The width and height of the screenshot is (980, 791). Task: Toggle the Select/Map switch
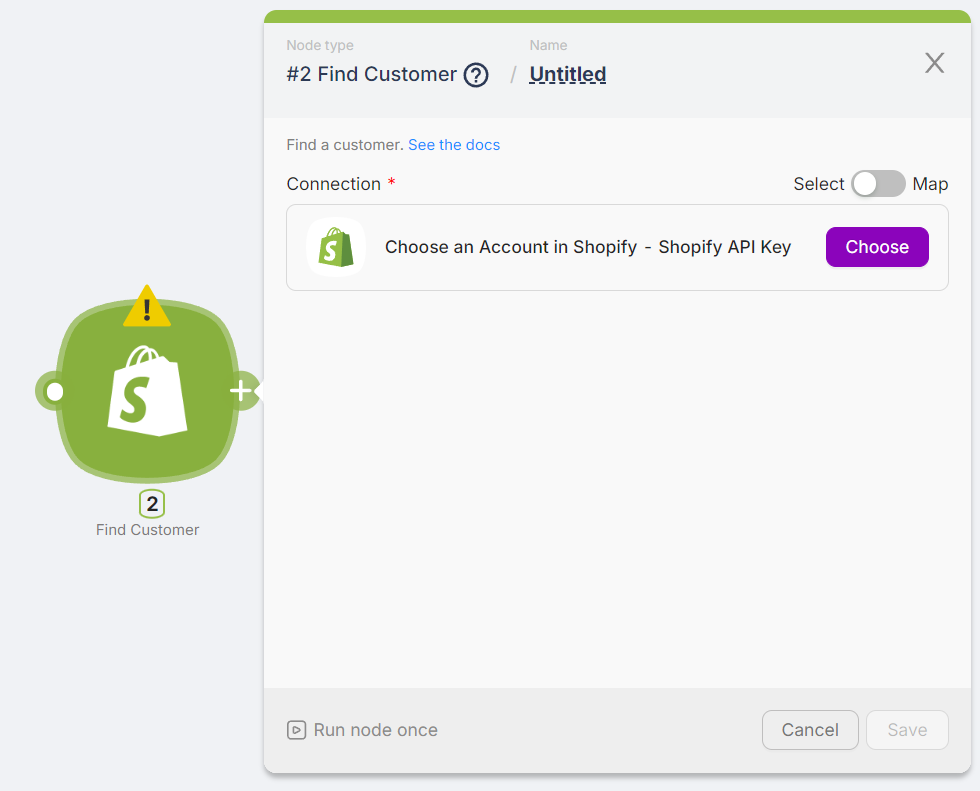(878, 184)
